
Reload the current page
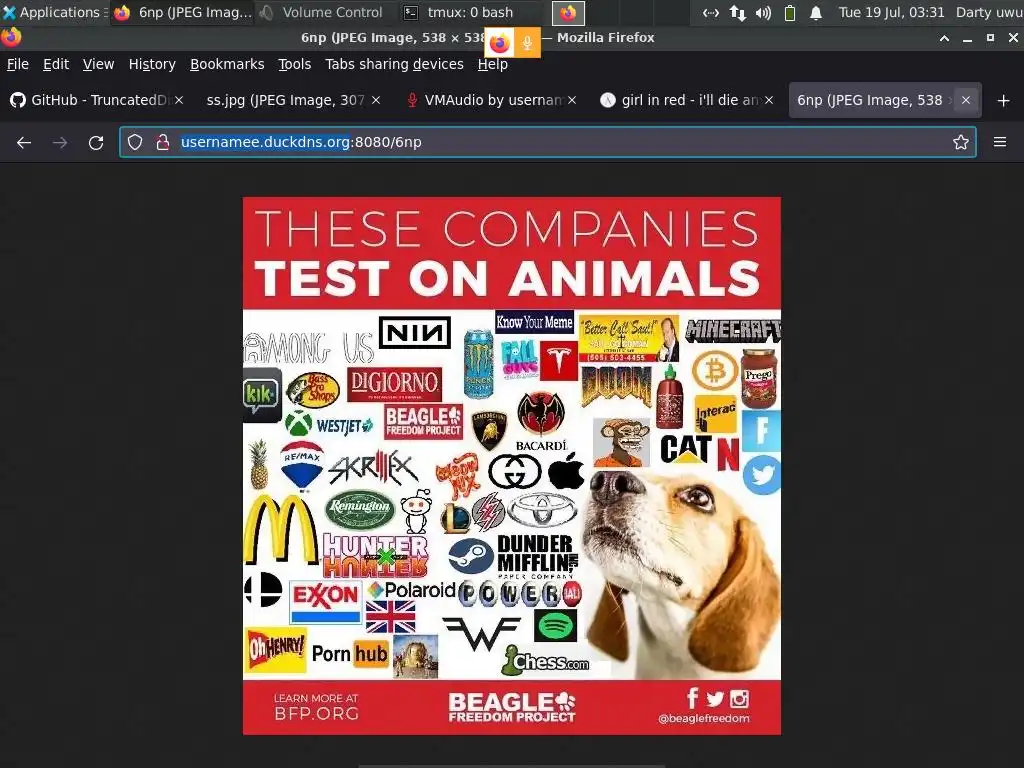(x=96, y=142)
